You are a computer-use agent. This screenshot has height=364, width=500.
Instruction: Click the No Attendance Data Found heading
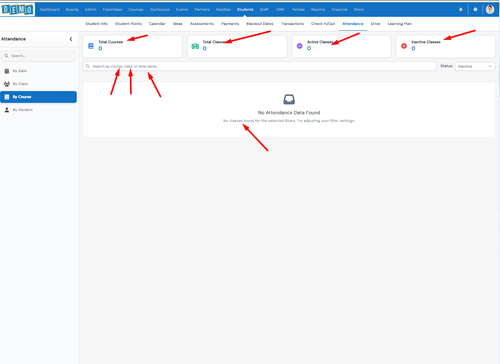point(289,113)
